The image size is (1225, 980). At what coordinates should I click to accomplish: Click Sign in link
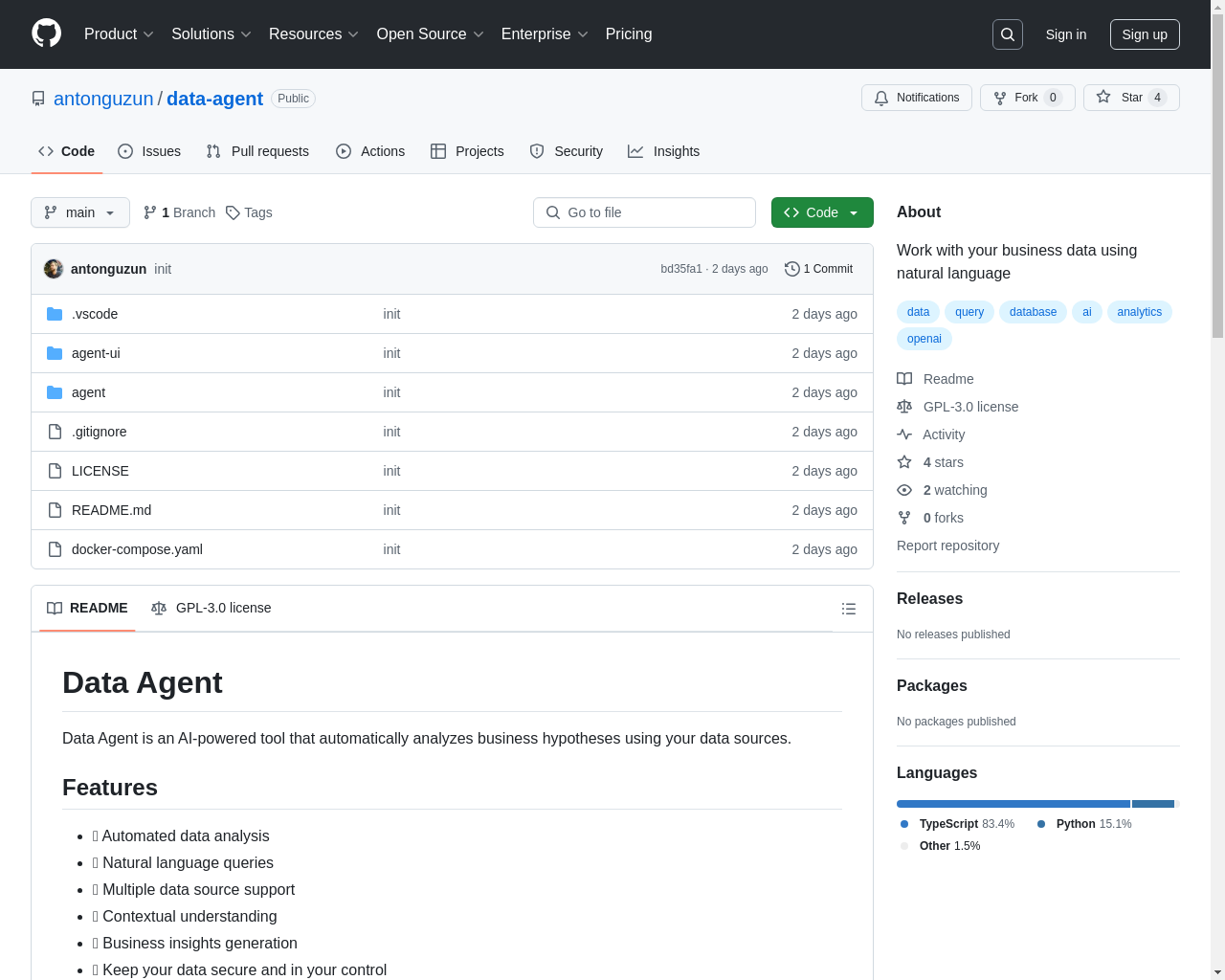coord(1066,34)
